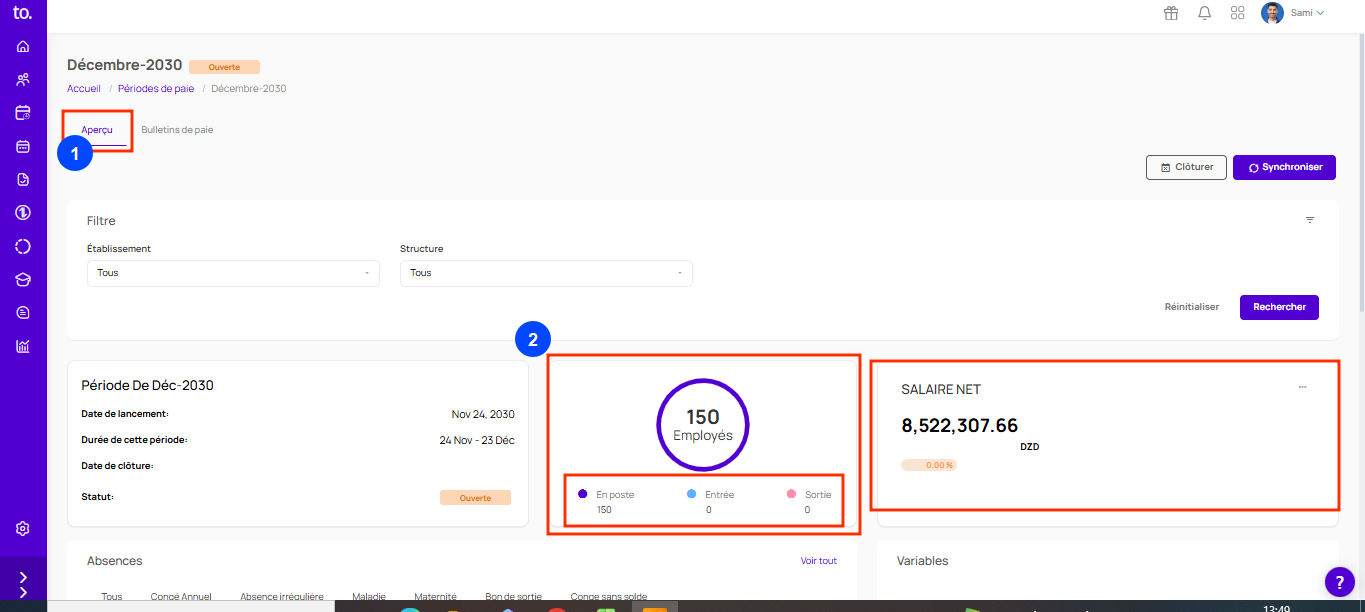
Task: Open the bar chart reports icon
Action: 23,347
